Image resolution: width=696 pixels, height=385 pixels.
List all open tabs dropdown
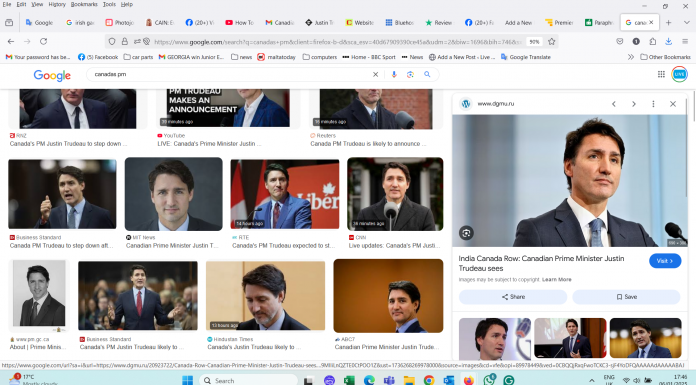(686, 22)
